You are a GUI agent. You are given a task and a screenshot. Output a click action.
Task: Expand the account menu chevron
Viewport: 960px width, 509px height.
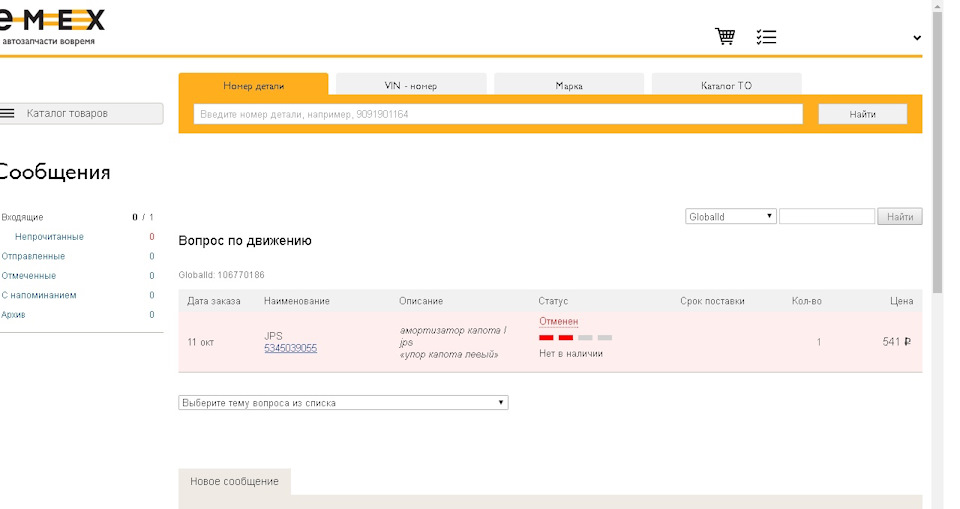917,38
